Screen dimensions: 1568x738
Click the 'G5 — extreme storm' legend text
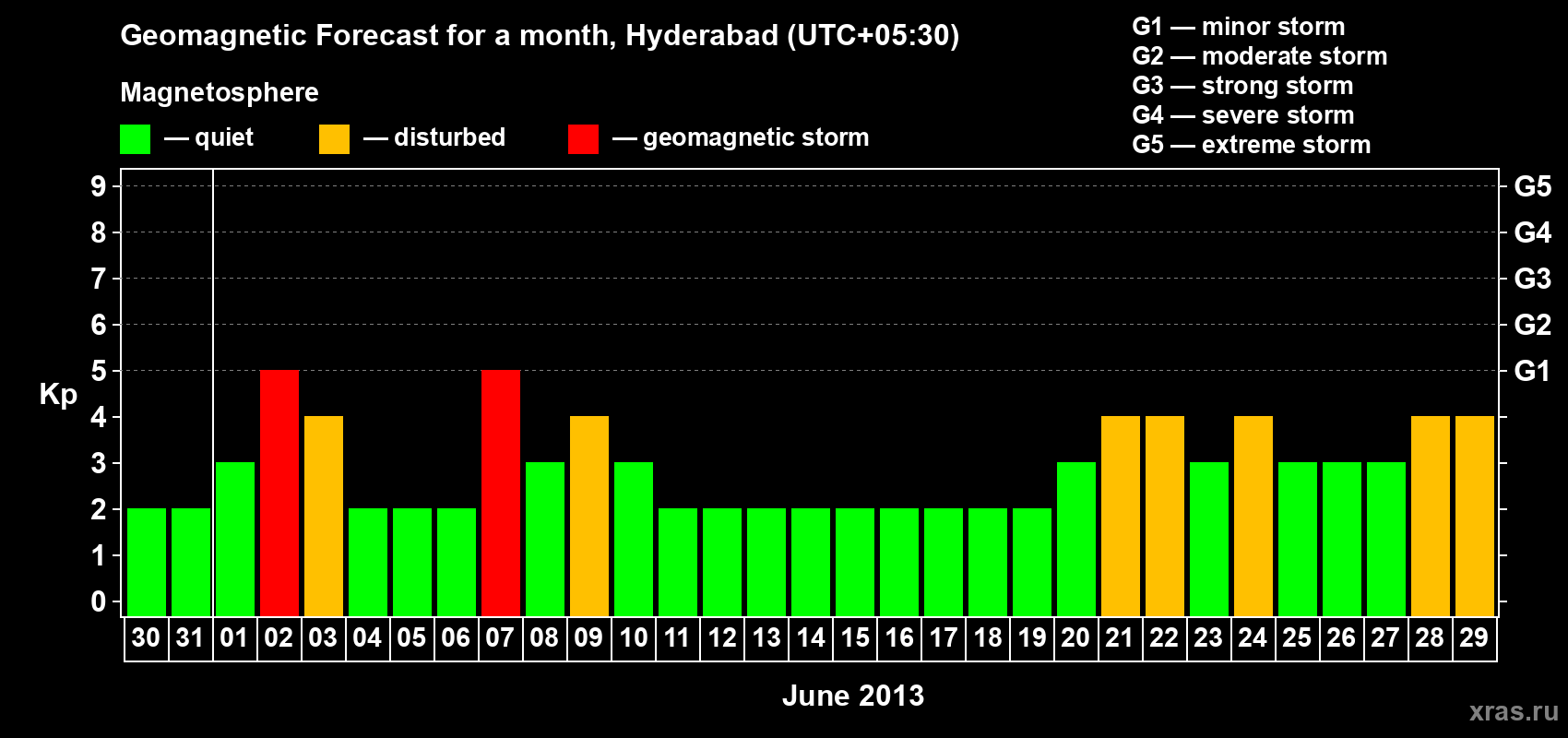click(1252, 145)
